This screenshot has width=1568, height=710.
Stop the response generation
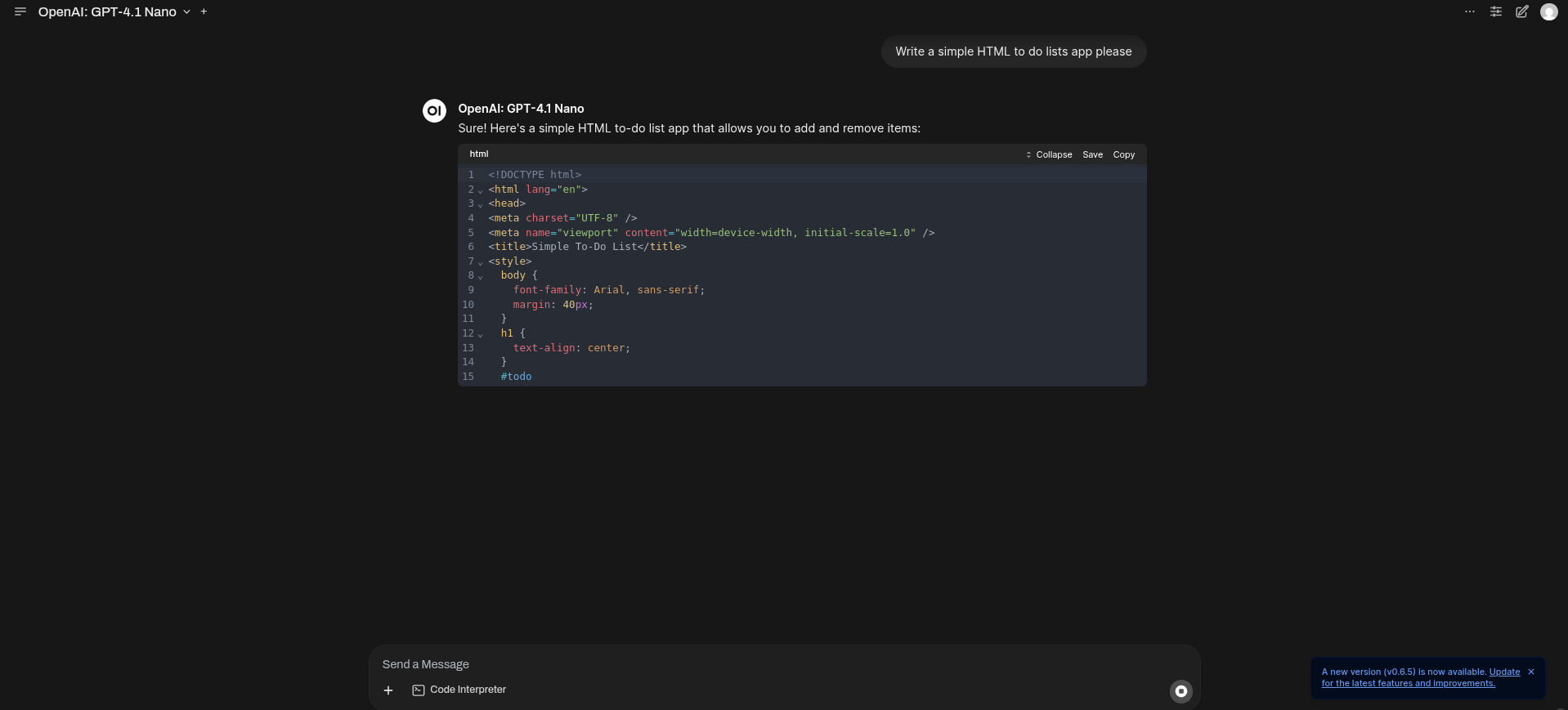pyautogui.click(x=1181, y=691)
